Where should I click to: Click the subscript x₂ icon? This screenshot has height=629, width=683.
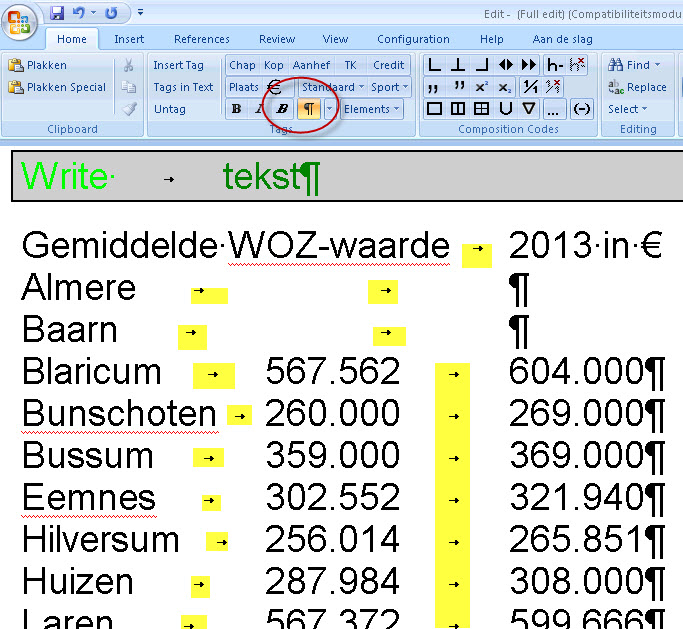(504, 87)
